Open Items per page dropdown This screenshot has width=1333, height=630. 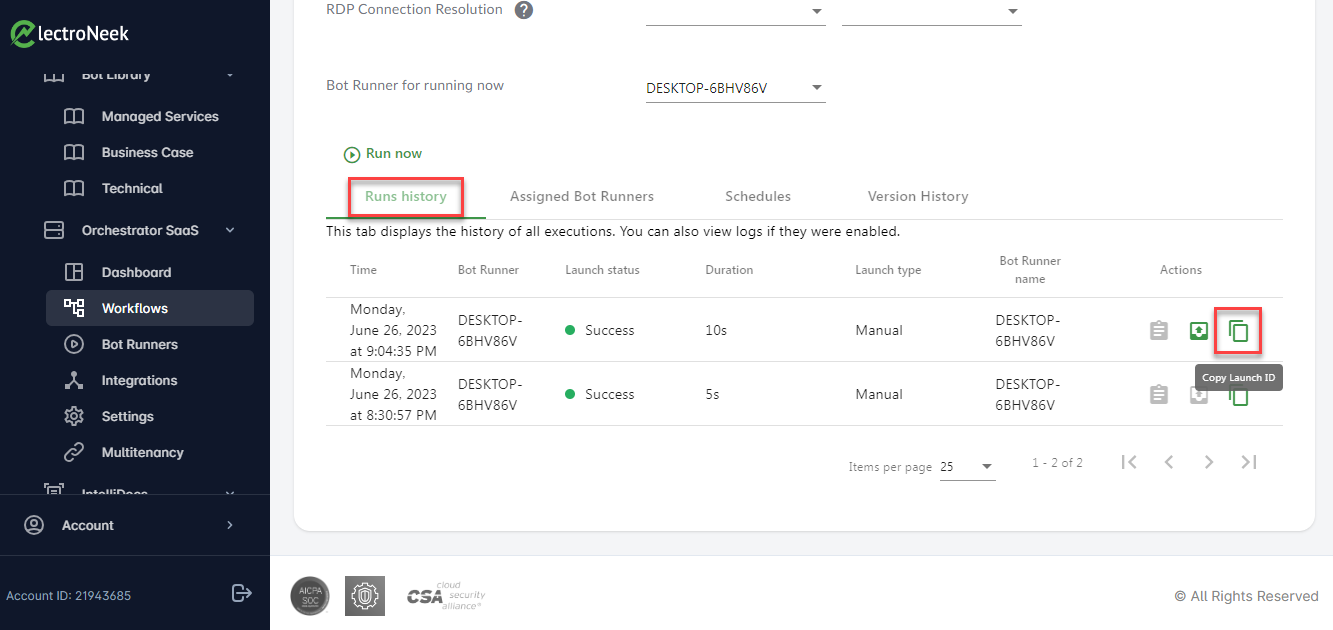968,467
